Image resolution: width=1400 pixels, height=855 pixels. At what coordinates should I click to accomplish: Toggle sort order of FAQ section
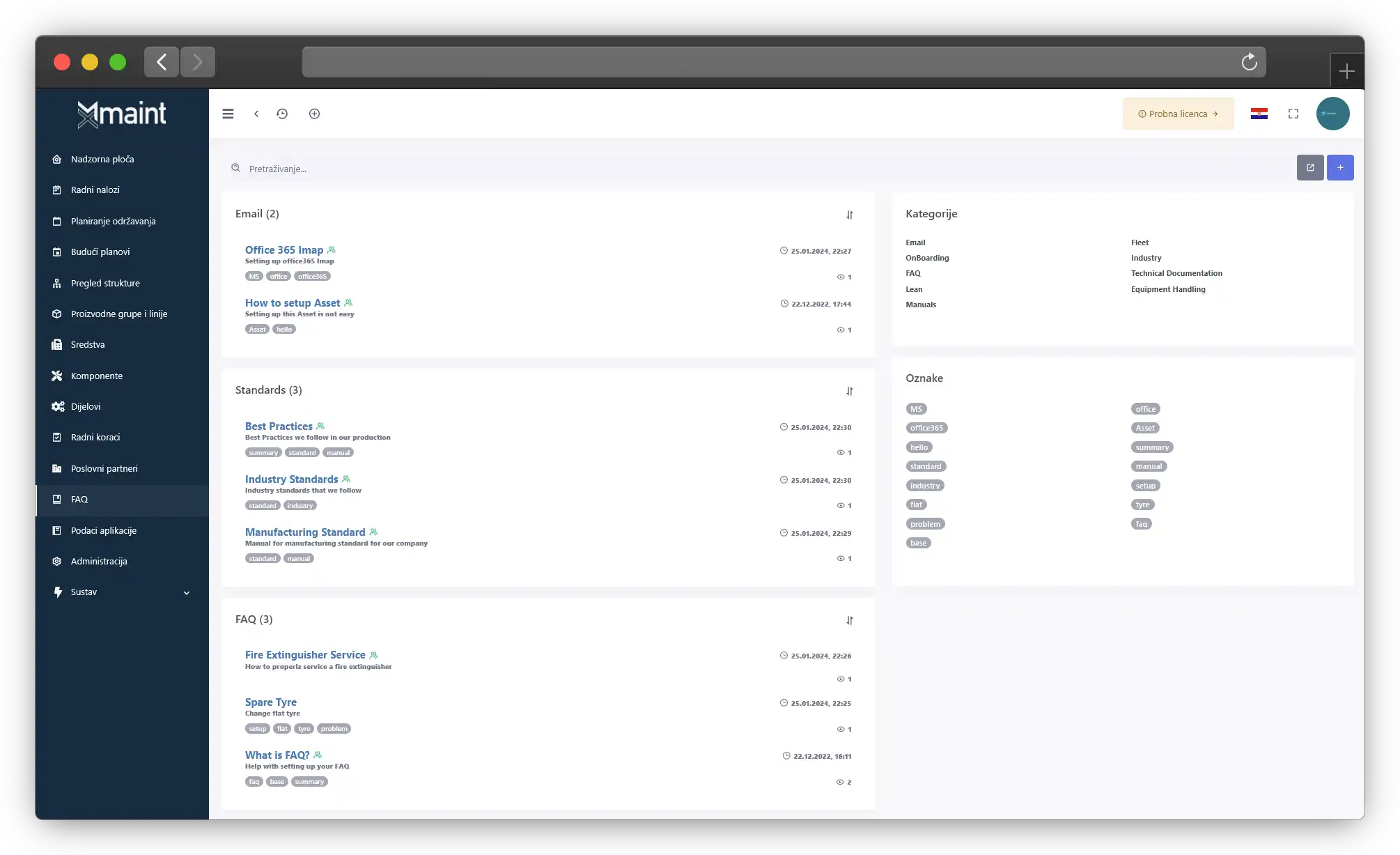[x=850, y=620]
